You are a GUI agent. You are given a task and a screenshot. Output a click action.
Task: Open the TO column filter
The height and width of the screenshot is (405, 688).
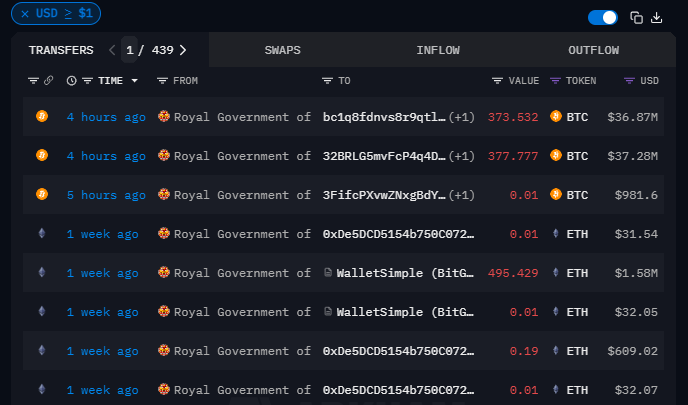[327, 81]
